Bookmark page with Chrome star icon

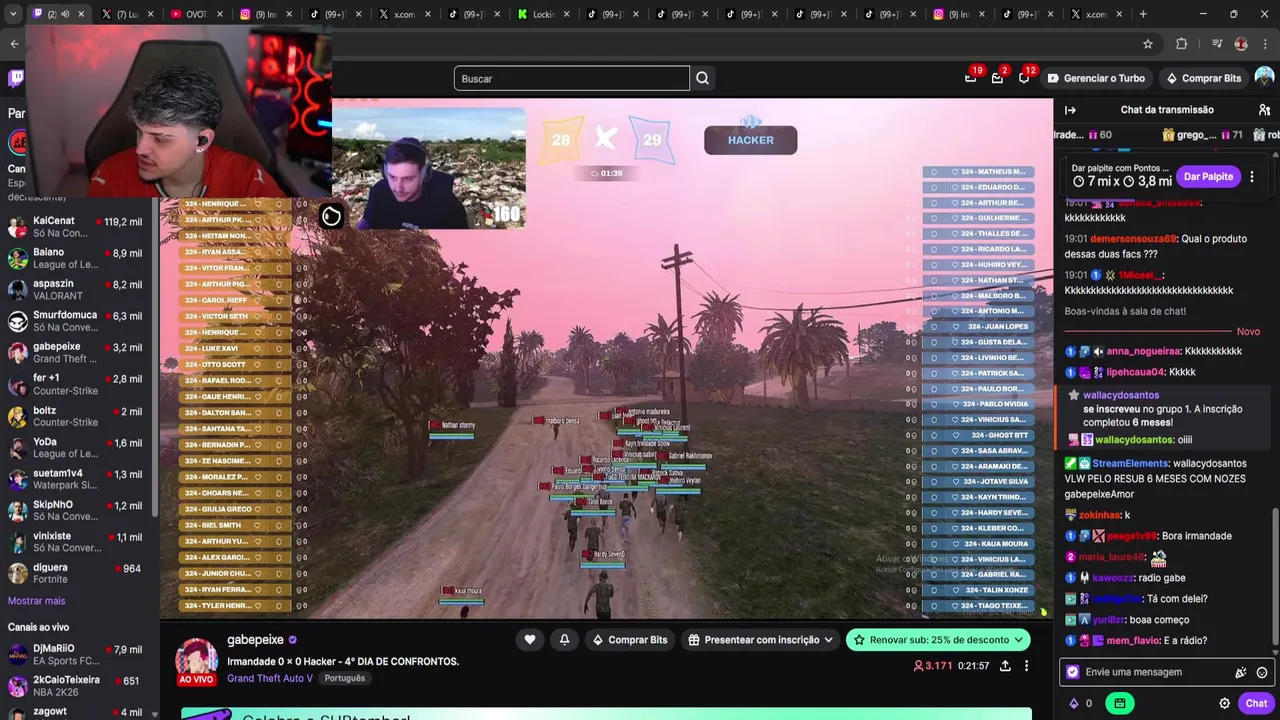point(1148,44)
